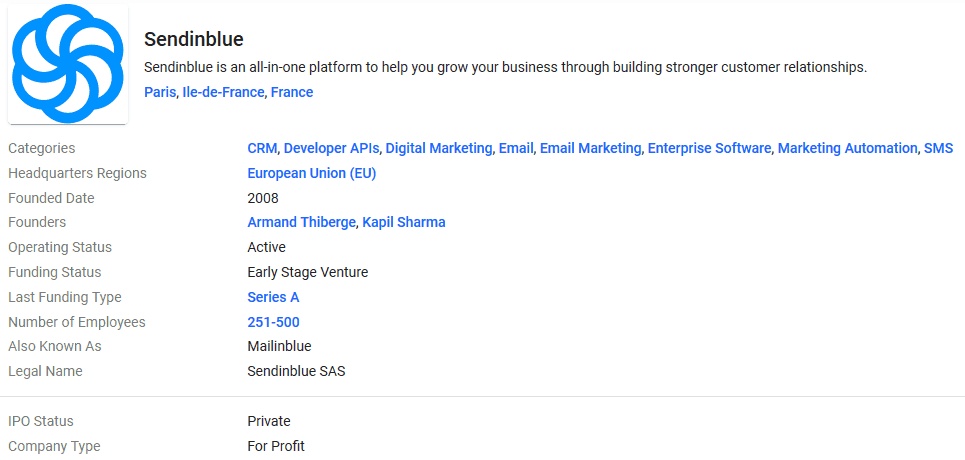Follow the France country link

292,92
